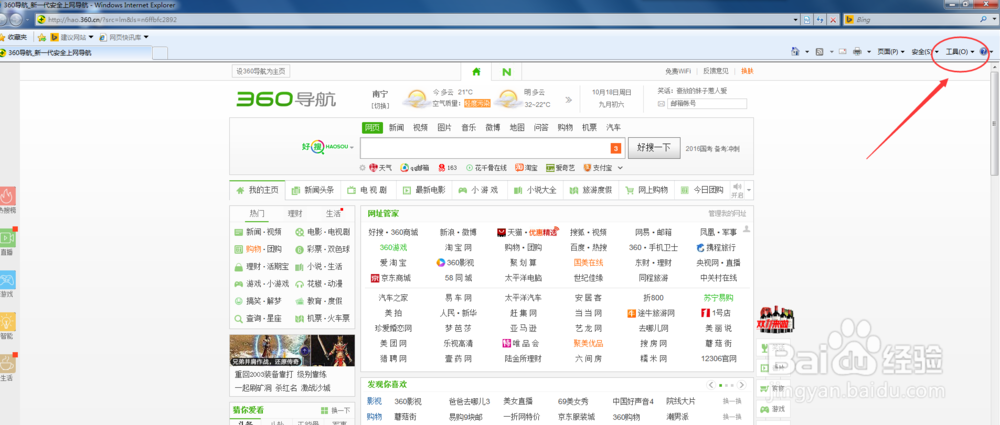Click the 好搜一下 search button

(654, 147)
